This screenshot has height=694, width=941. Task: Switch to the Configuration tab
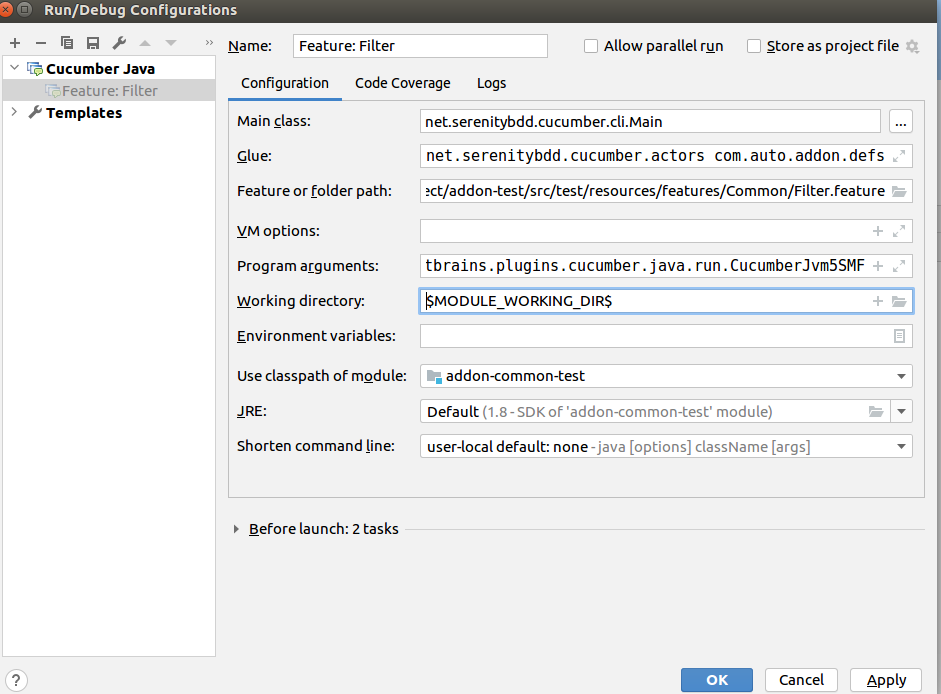point(285,83)
